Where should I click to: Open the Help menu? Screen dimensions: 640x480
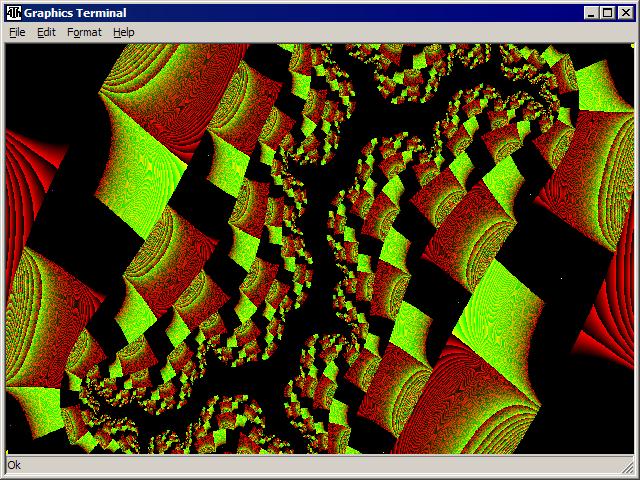[123, 32]
